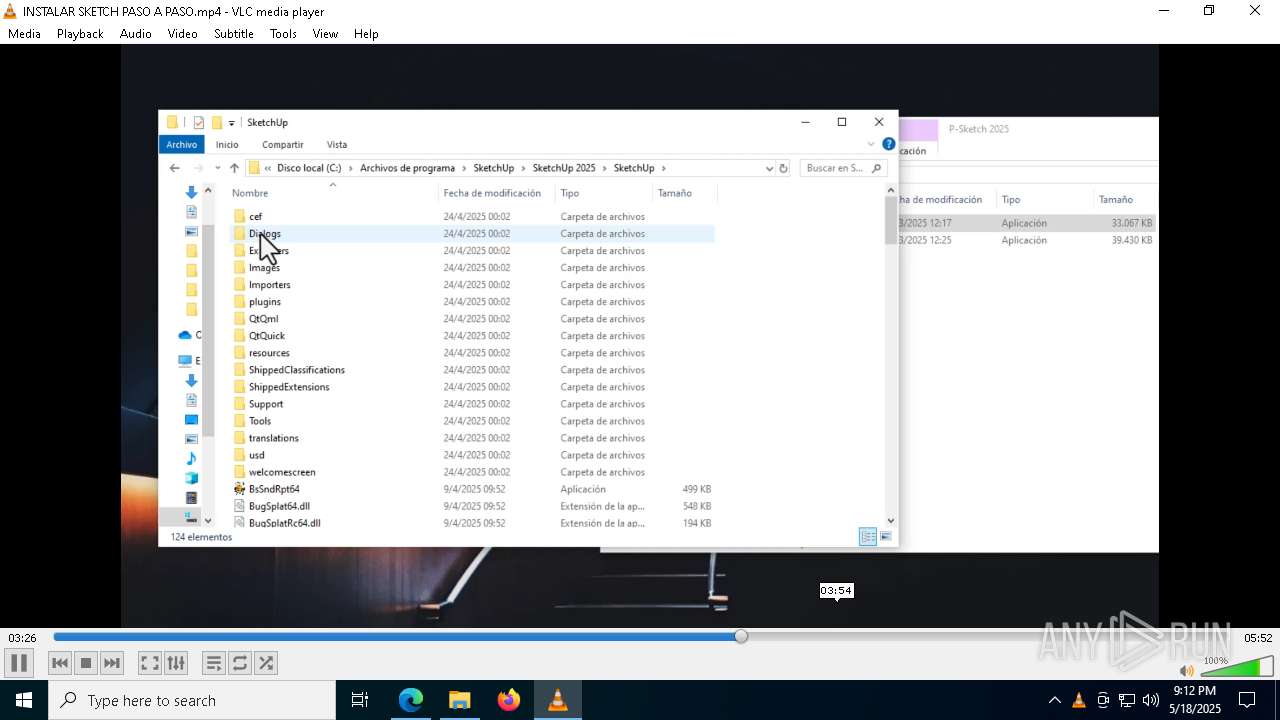Open the network status tray icon
1280x720 pixels.
tap(1127, 700)
